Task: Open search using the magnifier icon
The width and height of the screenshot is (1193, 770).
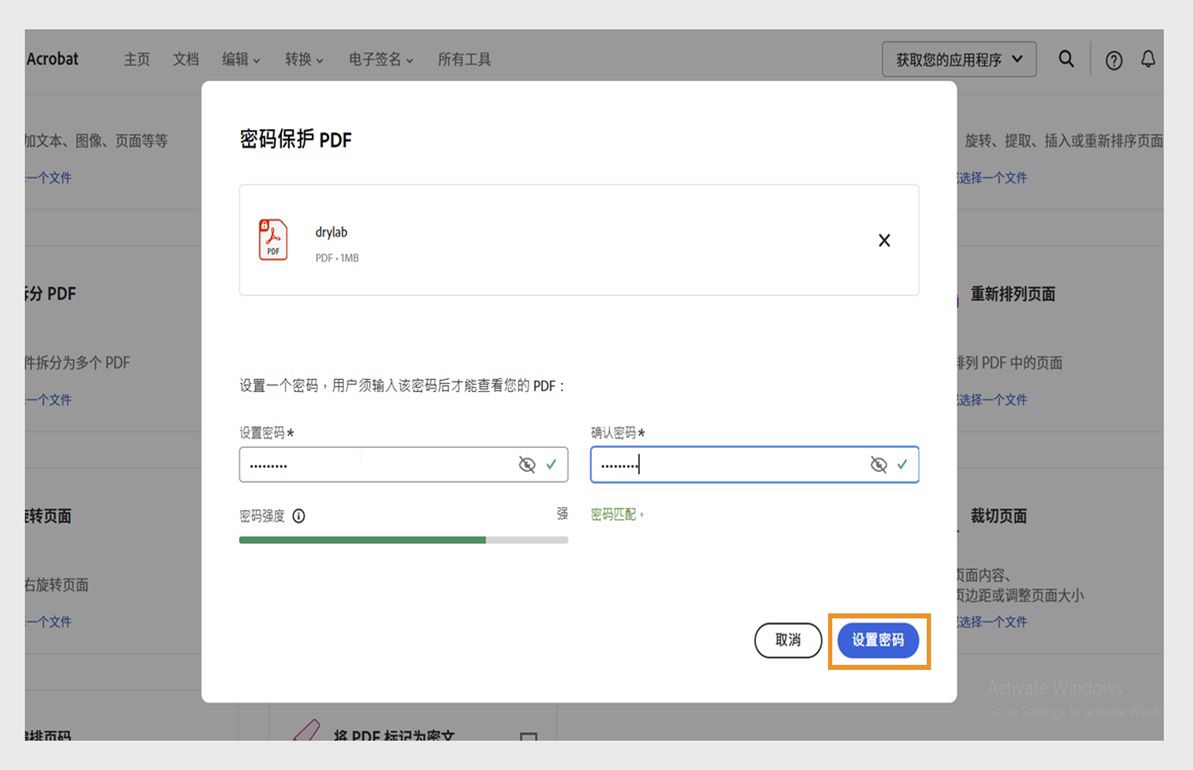Action: (x=1066, y=59)
